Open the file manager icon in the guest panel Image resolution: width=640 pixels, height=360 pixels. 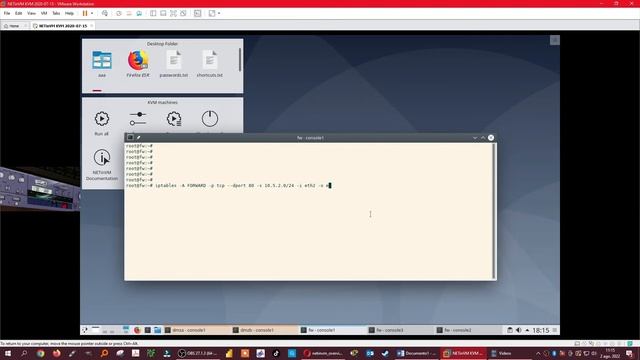pos(158,330)
